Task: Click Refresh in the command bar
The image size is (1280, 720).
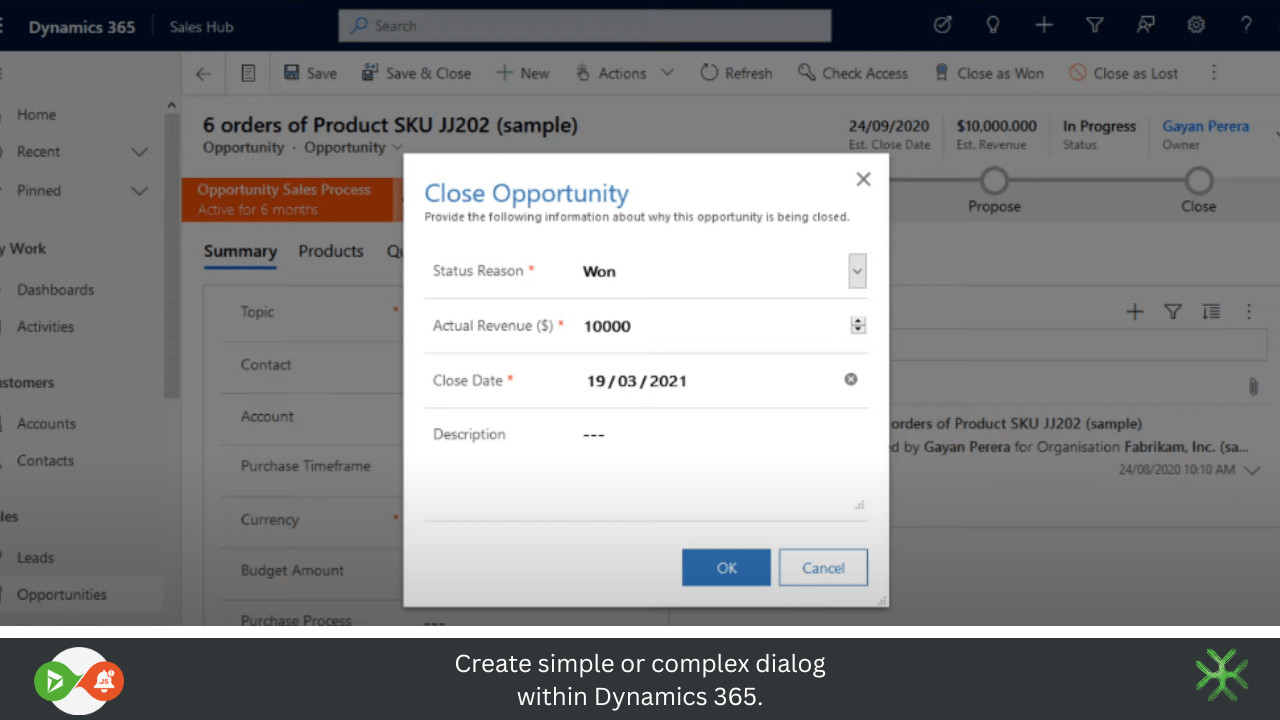Action: pyautogui.click(x=736, y=73)
